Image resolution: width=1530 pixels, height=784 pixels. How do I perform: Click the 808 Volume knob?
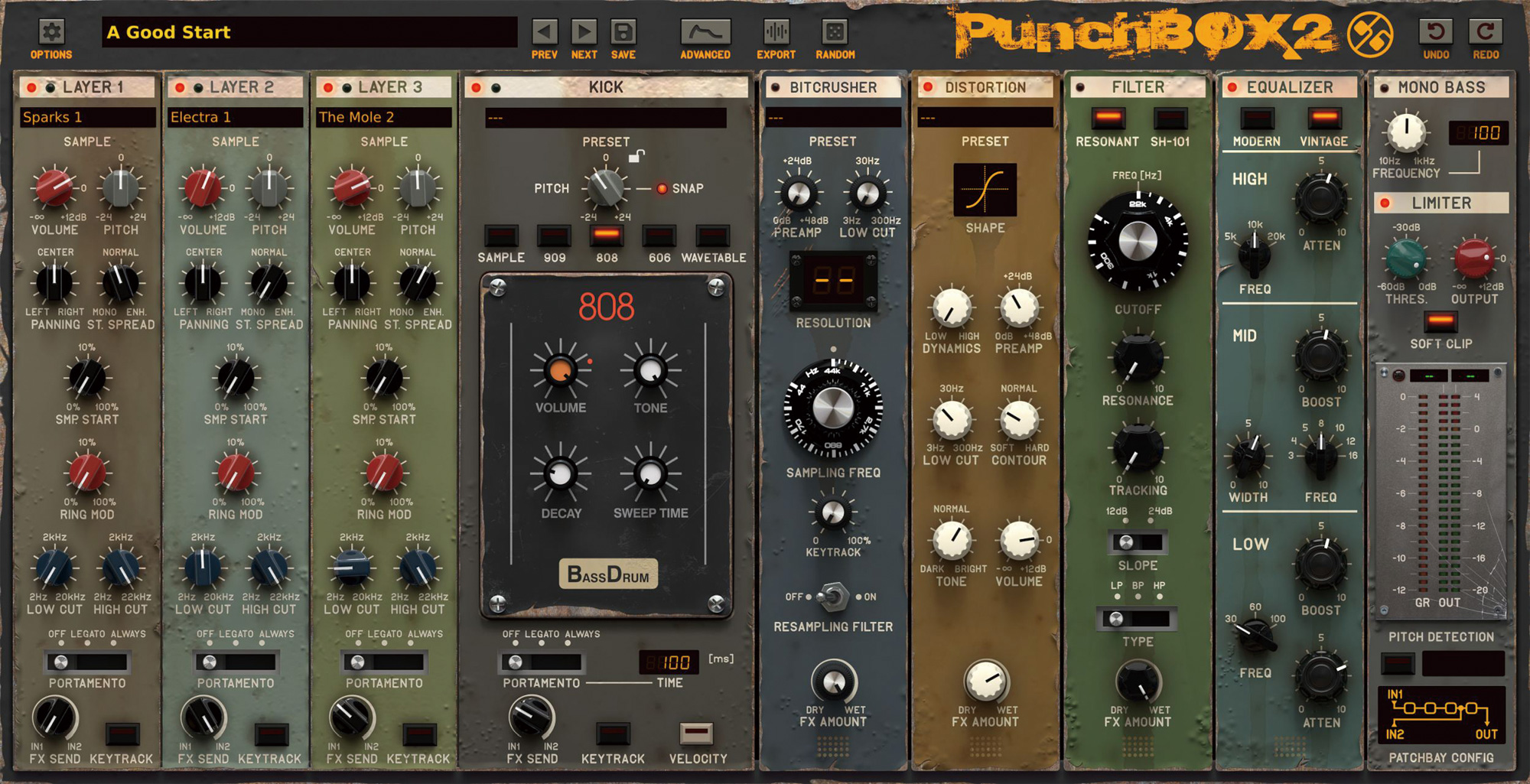click(x=560, y=371)
